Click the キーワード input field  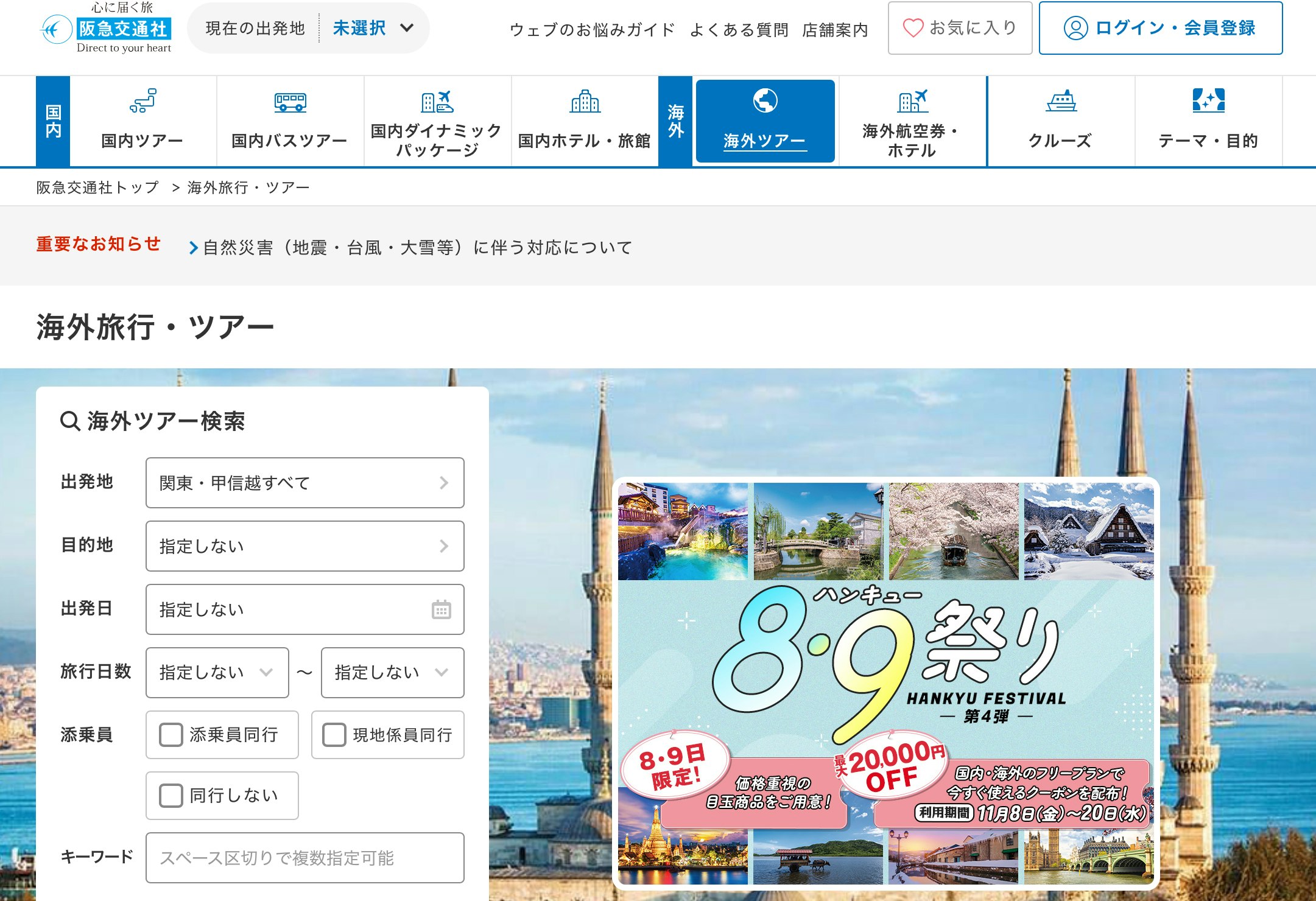click(304, 858)
